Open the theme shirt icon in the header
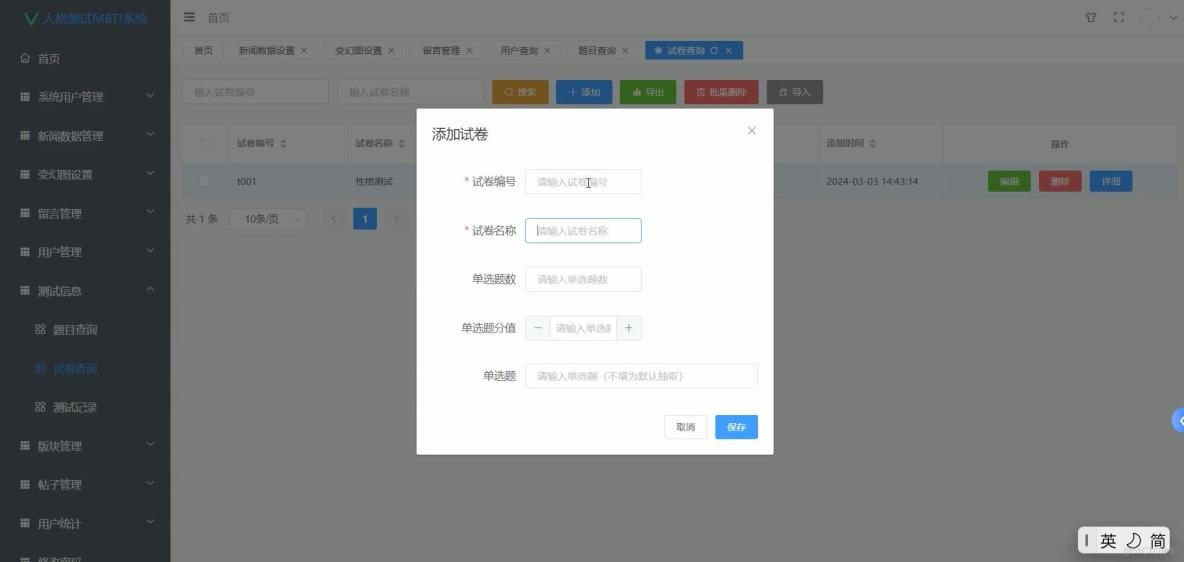Image resolution: width=1184 pixels, height=562 pixels. 1090,17
